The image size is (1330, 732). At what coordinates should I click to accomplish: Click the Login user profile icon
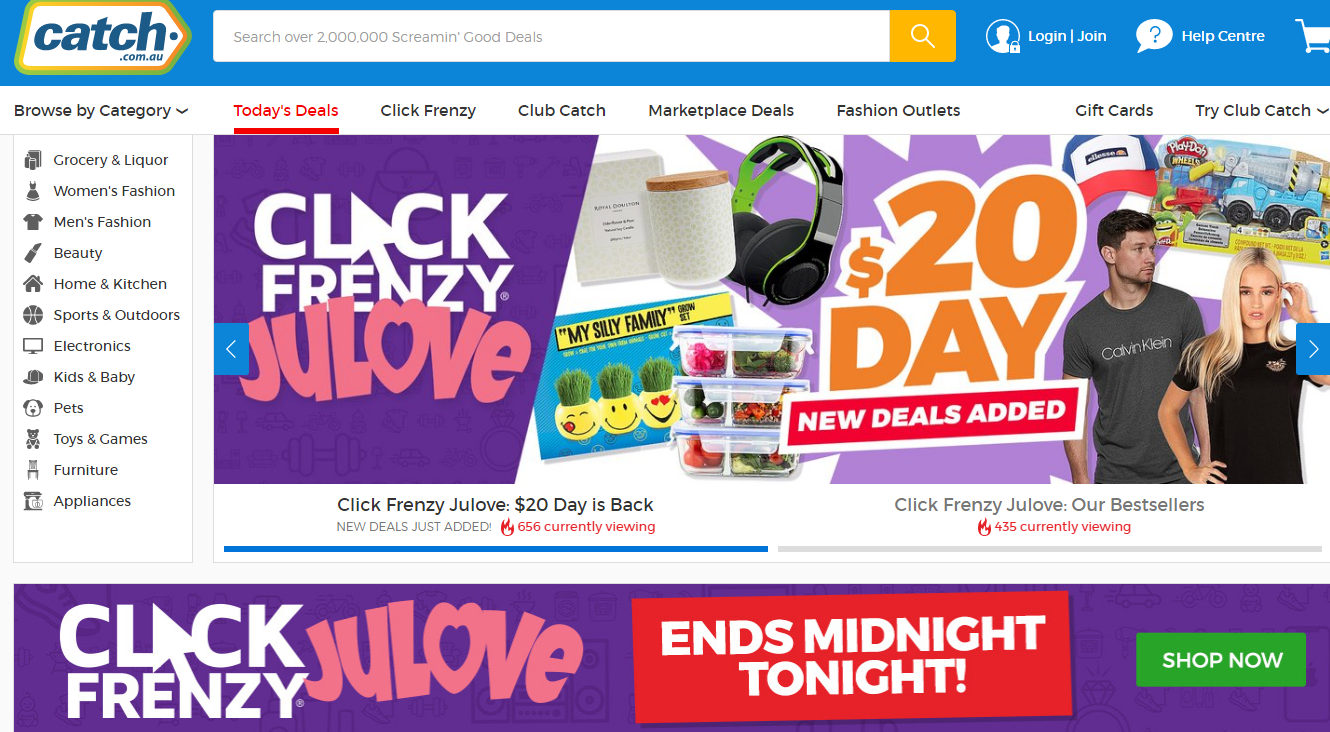pyautogui.click(x=1002, y=36)
